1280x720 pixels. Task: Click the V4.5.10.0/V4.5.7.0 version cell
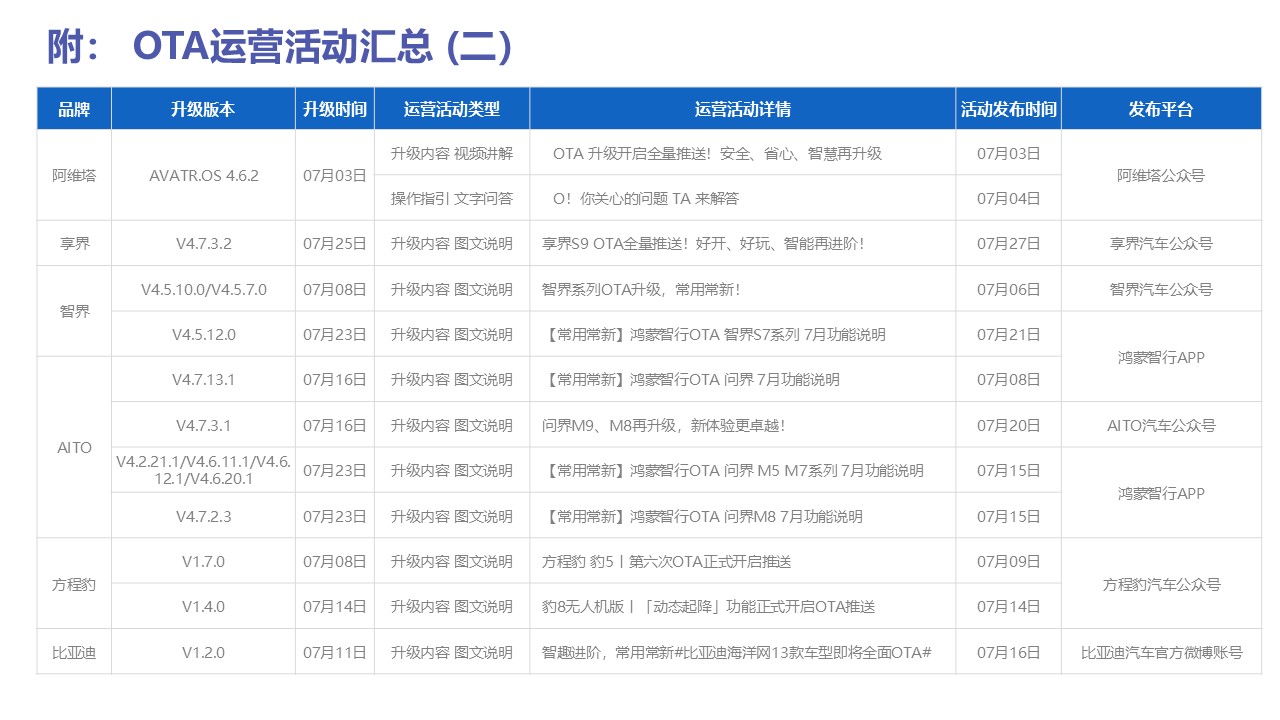[203, 289]
